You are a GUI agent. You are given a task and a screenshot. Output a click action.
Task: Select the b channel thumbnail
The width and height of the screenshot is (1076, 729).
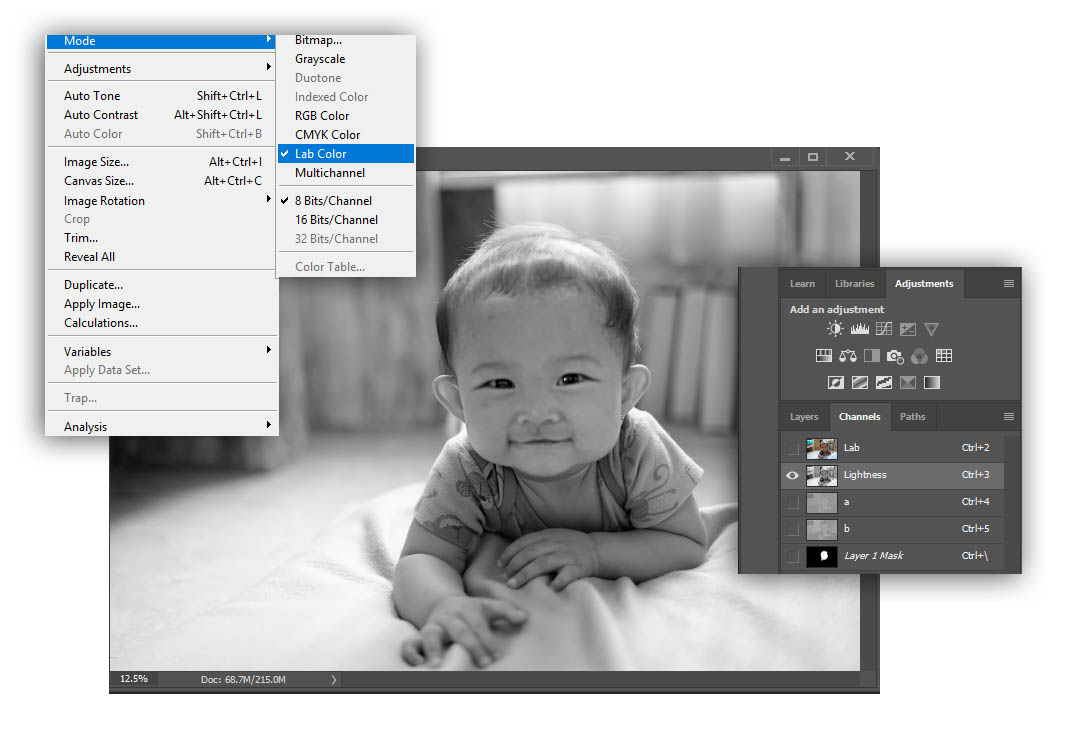coord(821,529)
